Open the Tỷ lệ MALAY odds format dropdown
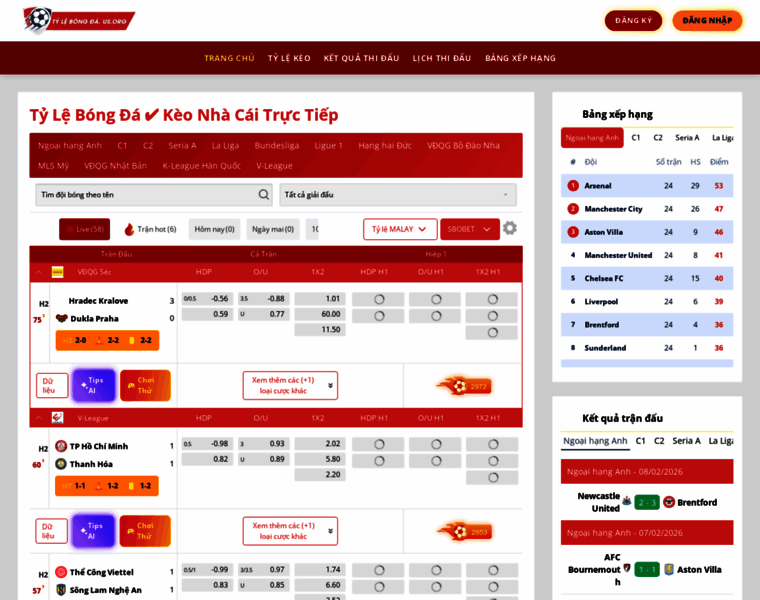Image resolution: width=760 pixels, height=600 pixels. click(x=400, y=229)
